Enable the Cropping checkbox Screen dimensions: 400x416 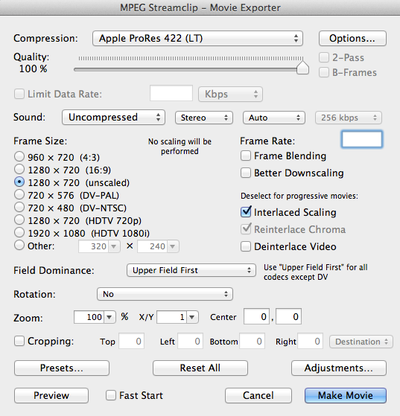point(19,341)
